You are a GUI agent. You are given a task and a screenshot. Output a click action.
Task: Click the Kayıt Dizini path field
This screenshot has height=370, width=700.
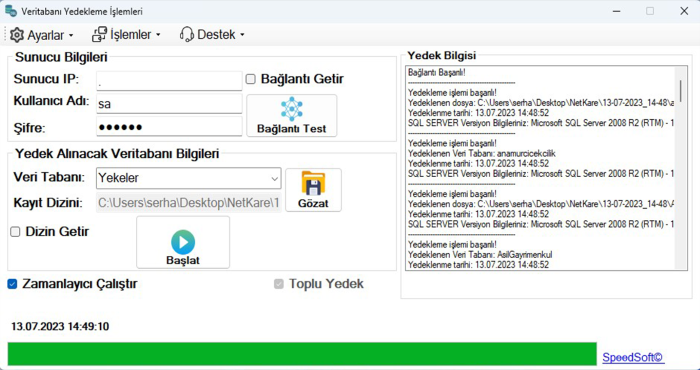[x=189, y=203]
